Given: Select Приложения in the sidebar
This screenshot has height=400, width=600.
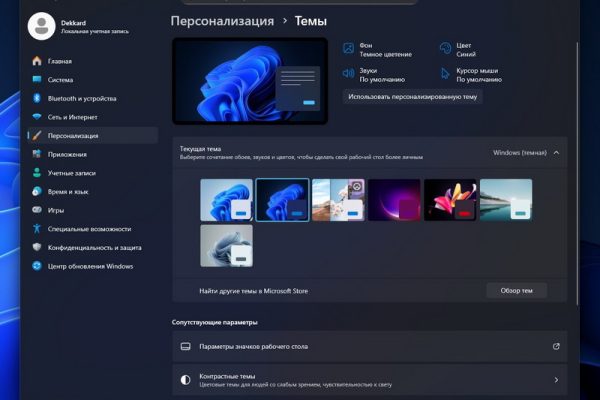Looking at the screenshot, I should pyautogui.click(x=67, y=154).
